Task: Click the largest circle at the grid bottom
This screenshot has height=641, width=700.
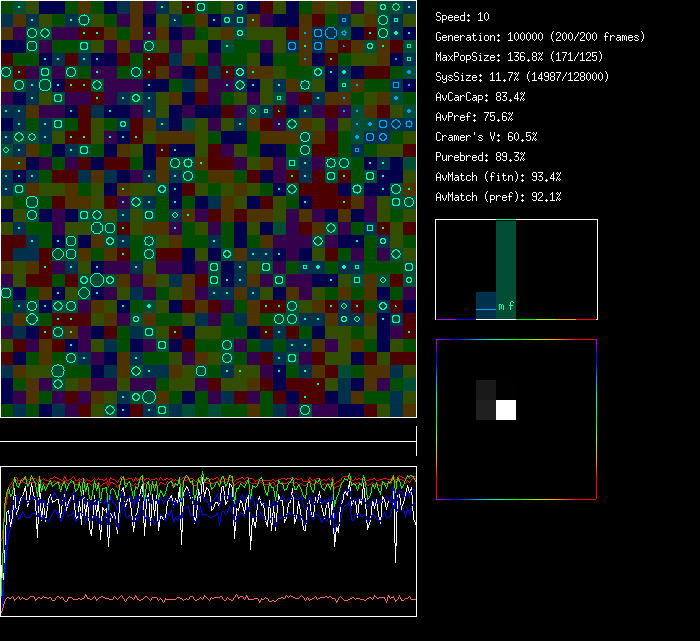Action: 149,397
